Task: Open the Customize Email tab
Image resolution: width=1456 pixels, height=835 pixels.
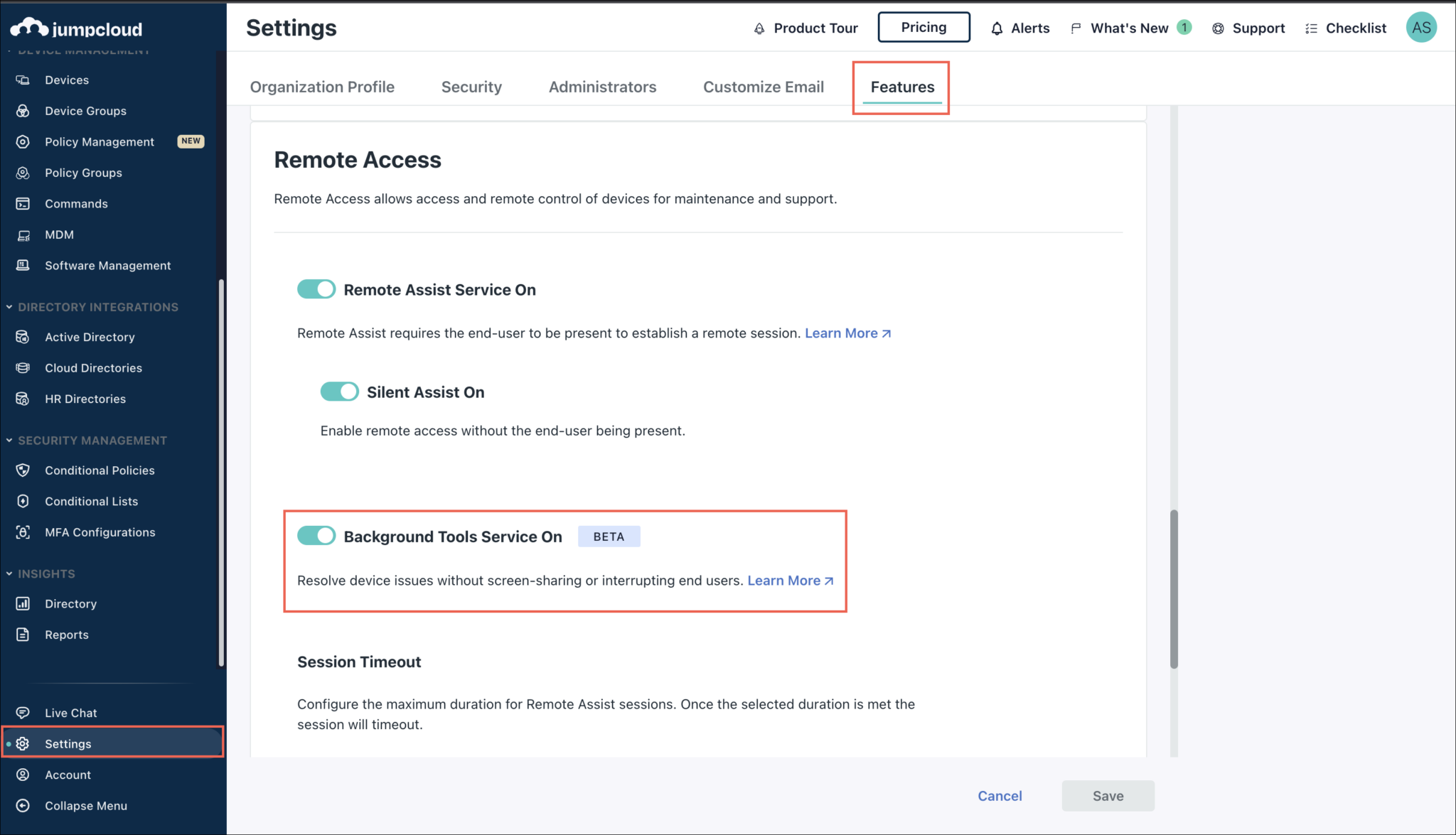Action: 763,87
